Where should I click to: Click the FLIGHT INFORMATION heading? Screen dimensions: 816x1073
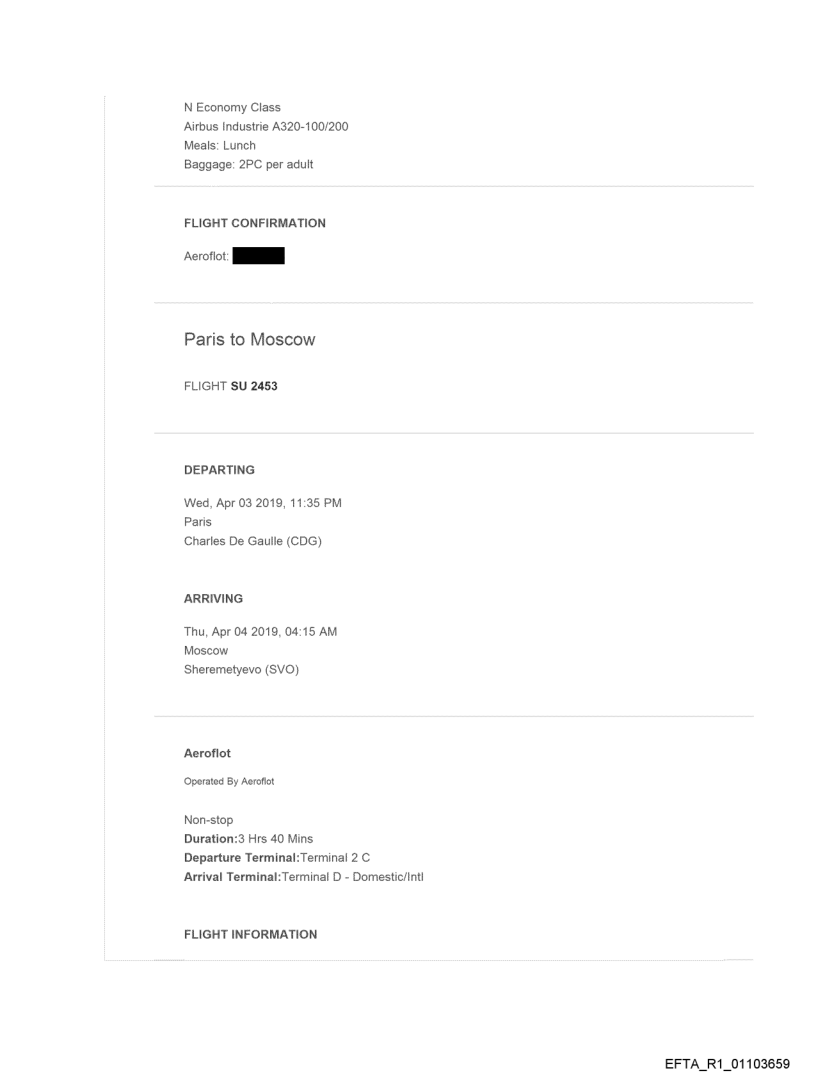click(x=250, y=934)
